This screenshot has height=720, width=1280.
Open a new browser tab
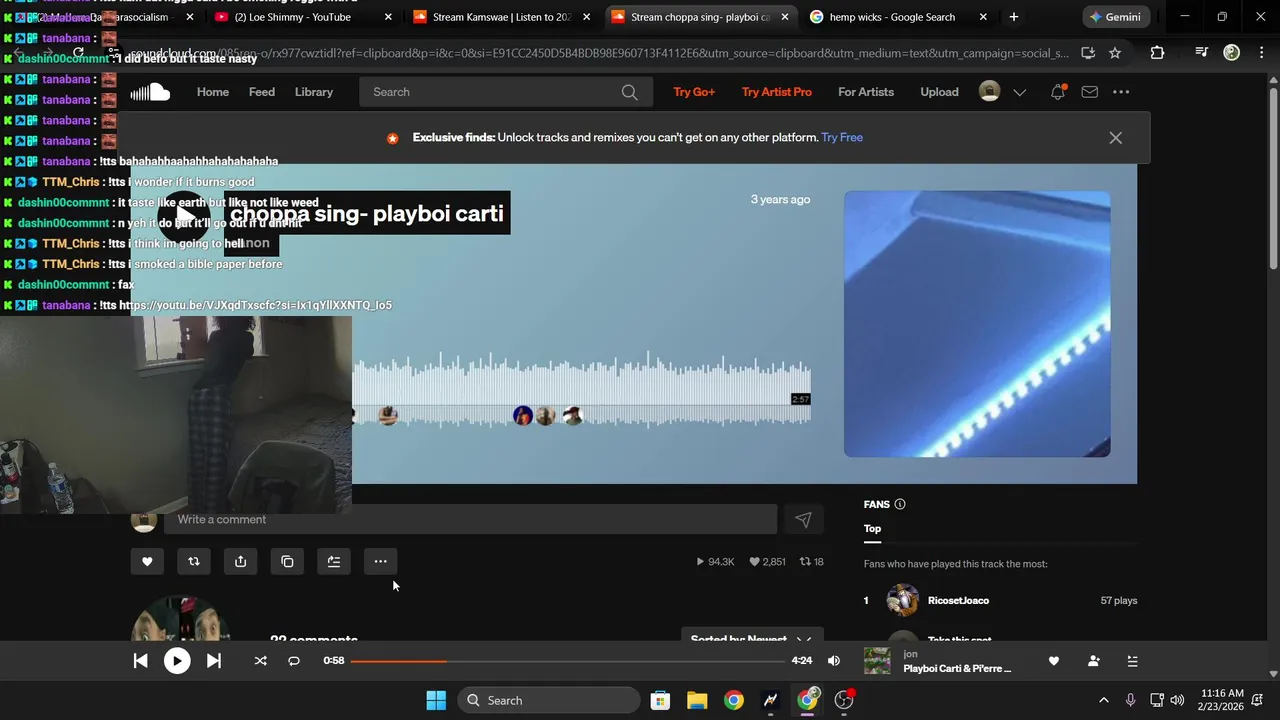[1013, 17]
